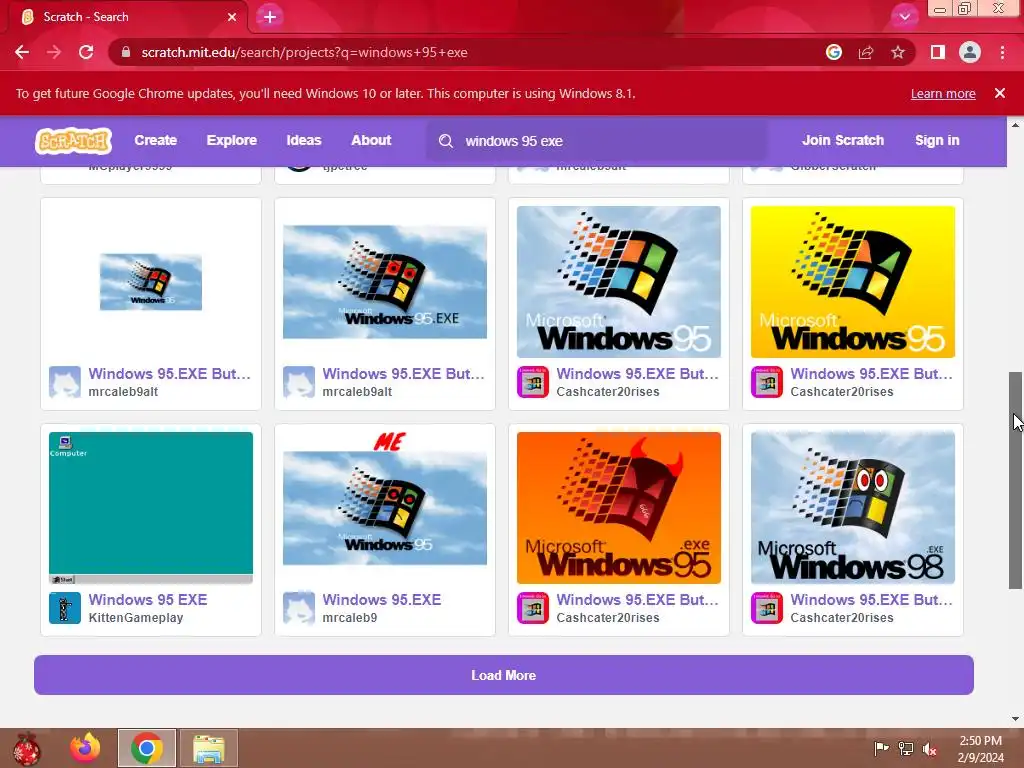Click the network tray icon

coord(906,749)
